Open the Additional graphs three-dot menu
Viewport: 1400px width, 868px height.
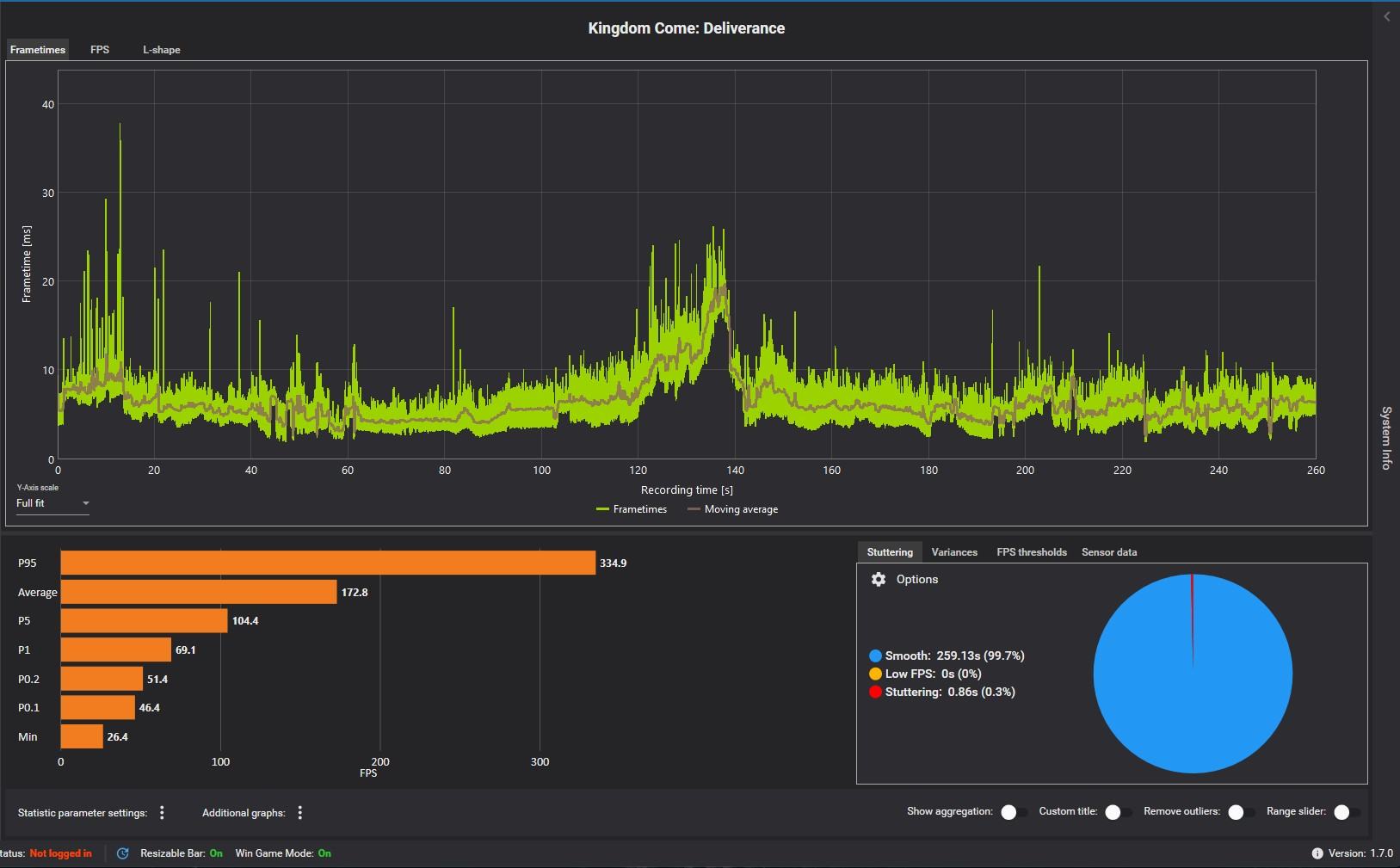click(x=299, y=813)
